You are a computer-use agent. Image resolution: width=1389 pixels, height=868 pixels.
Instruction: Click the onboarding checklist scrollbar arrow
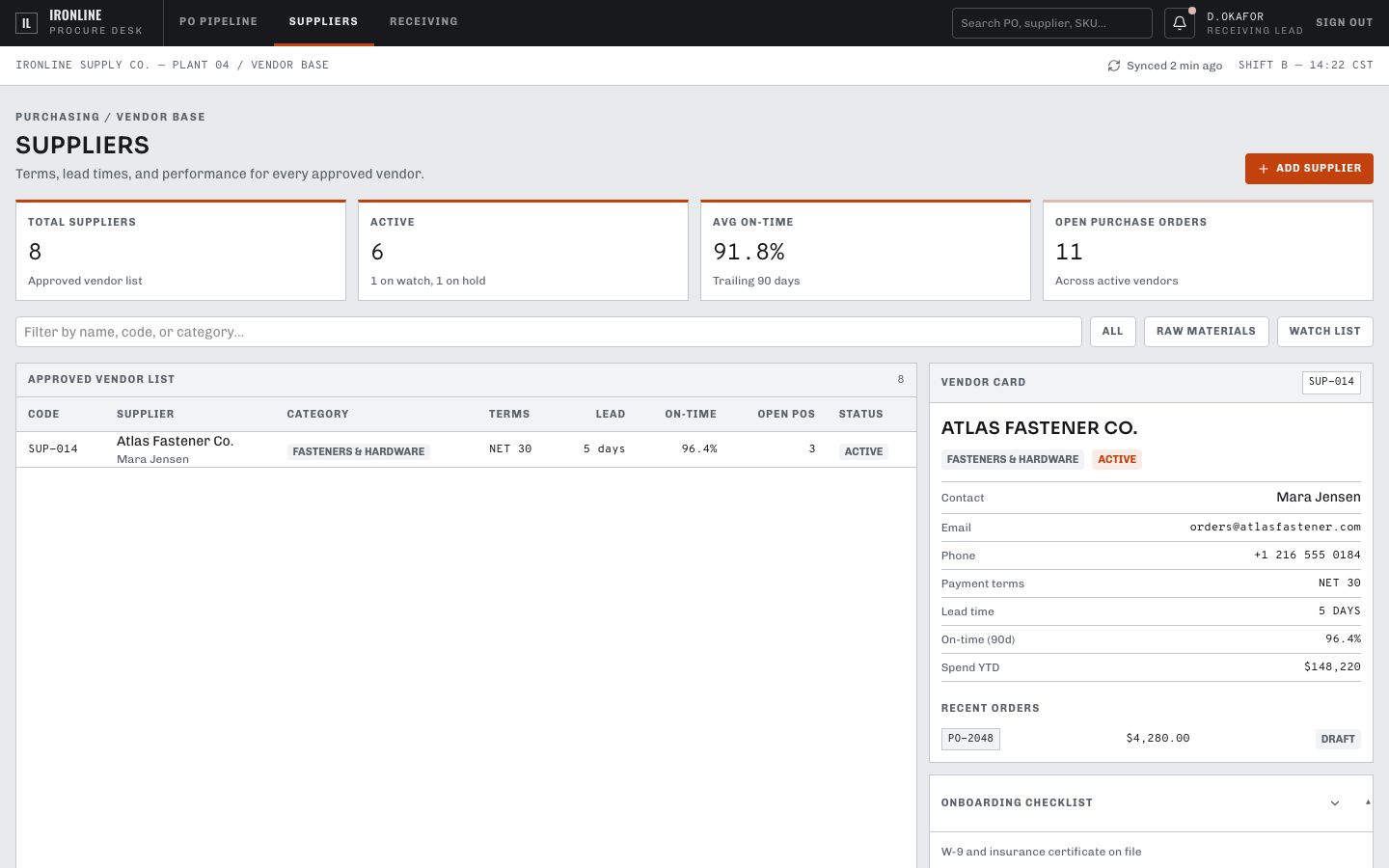(x=1368, y=802)
